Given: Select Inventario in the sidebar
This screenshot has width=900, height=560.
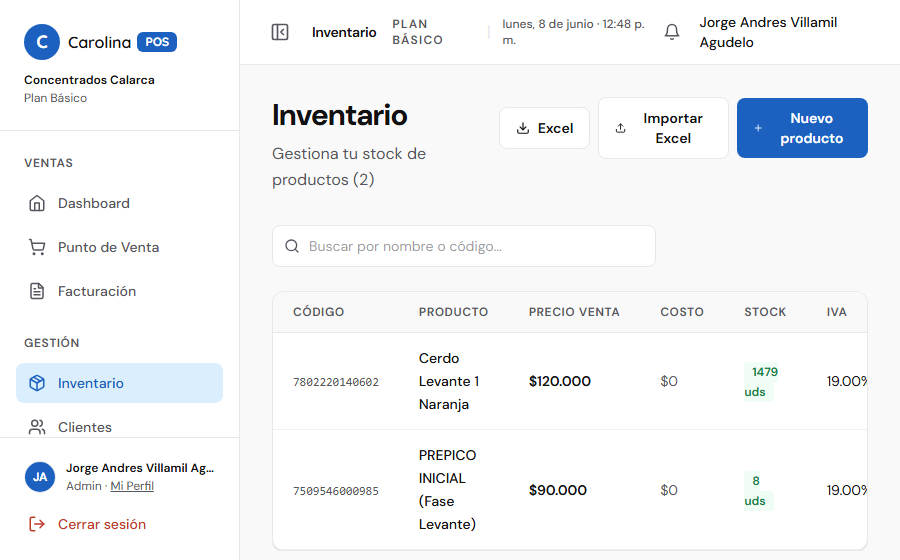Looking at the screenshot, I should point(119,383).
